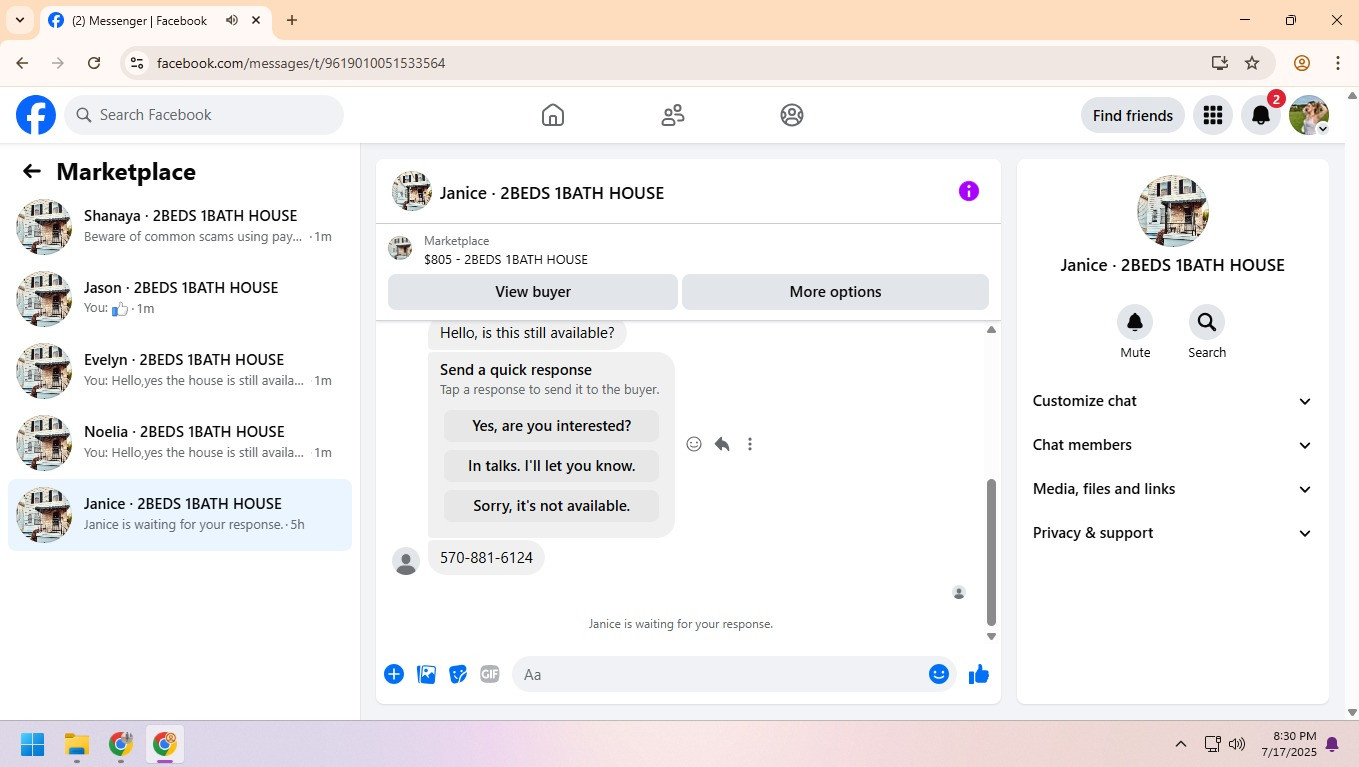The width and height of the screenshot is (1359, 767).
Task: Click the chat scrollbar thumb
Action: 991,552
